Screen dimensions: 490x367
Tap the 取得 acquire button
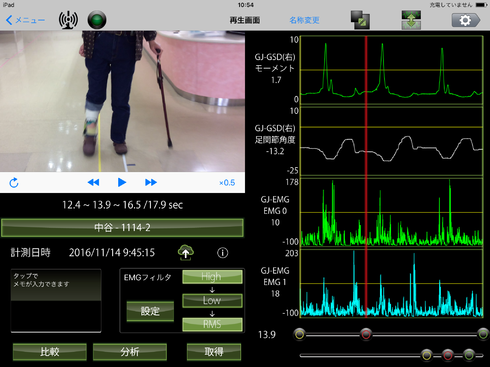214,352
